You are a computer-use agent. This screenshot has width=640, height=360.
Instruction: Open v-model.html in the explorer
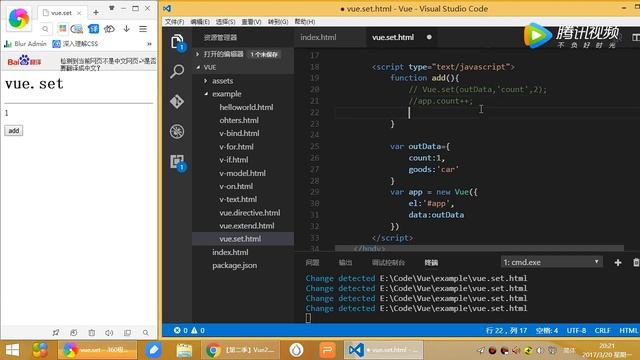tap(242, 173)
